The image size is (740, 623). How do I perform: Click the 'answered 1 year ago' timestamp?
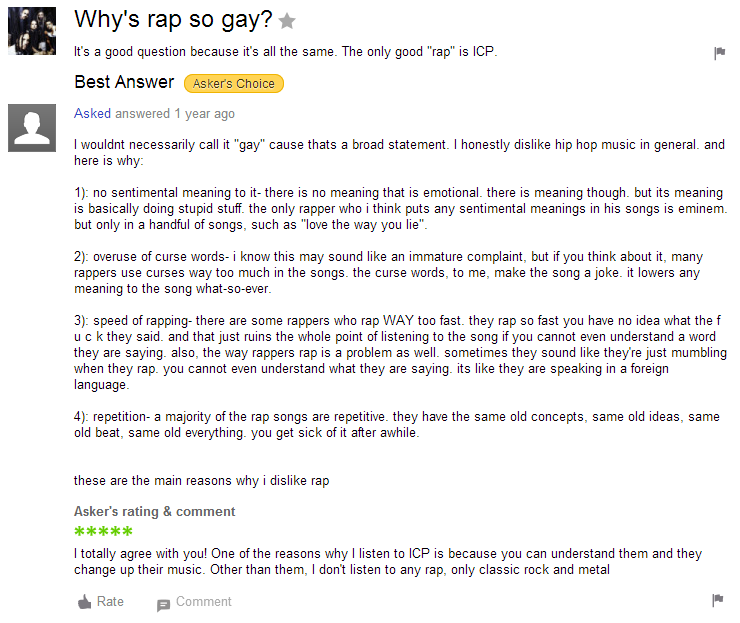click(175, 114)
